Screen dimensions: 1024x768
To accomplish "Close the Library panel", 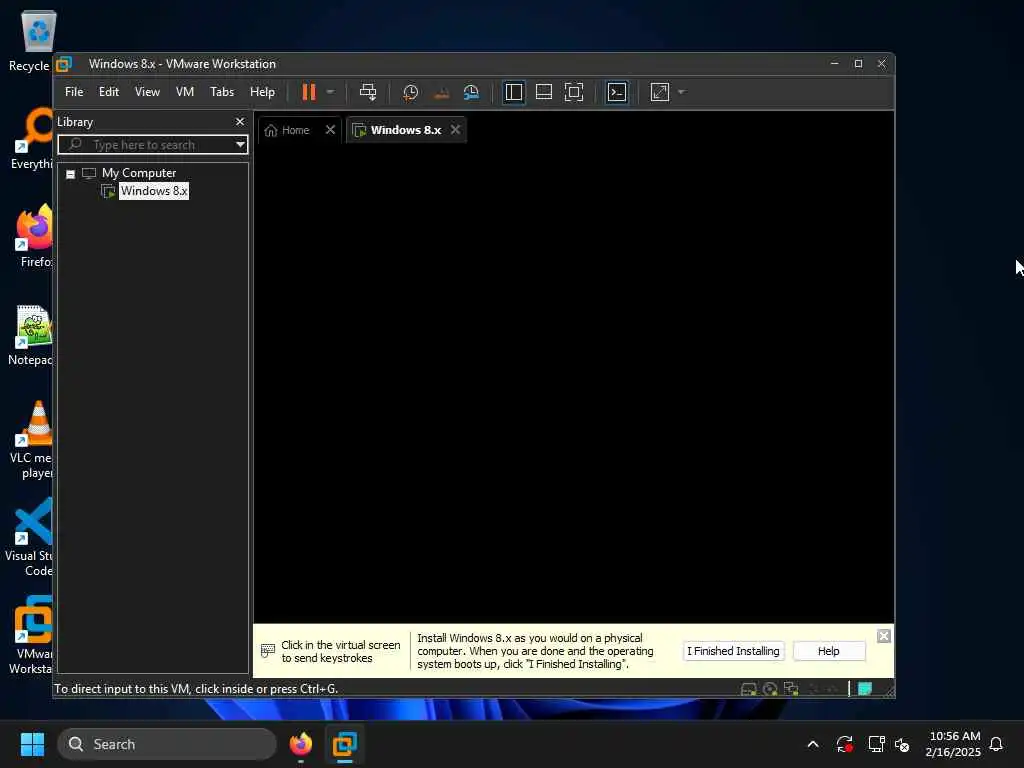I will [240, 122].
